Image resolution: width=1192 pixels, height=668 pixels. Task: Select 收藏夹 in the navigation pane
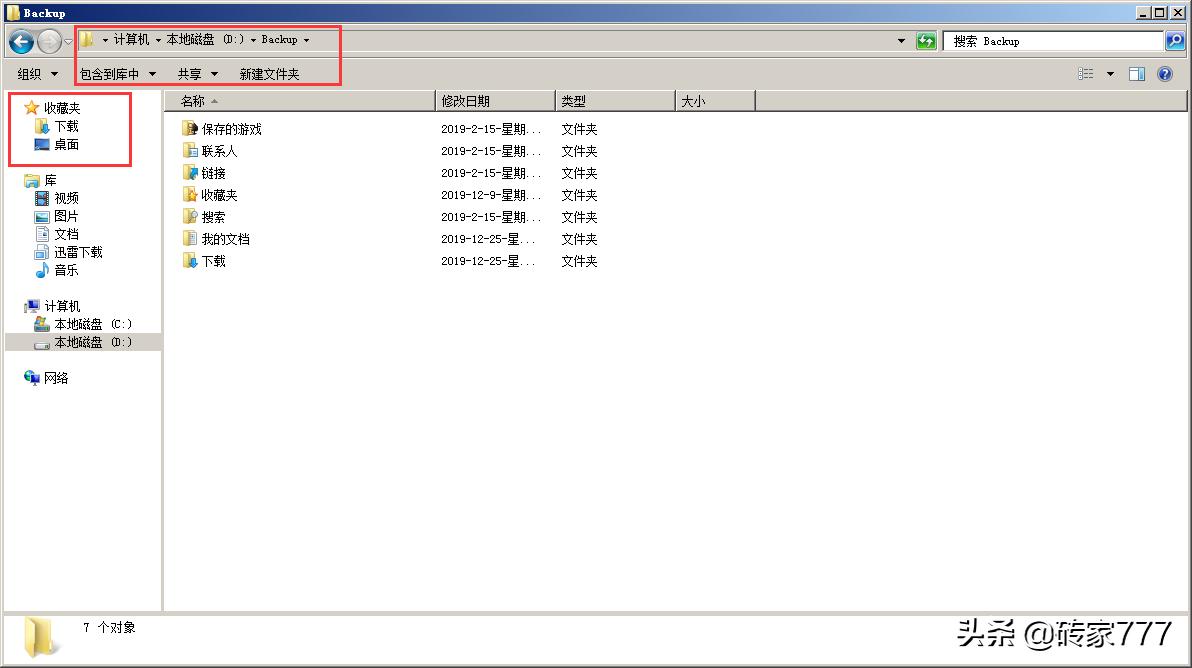62,108
